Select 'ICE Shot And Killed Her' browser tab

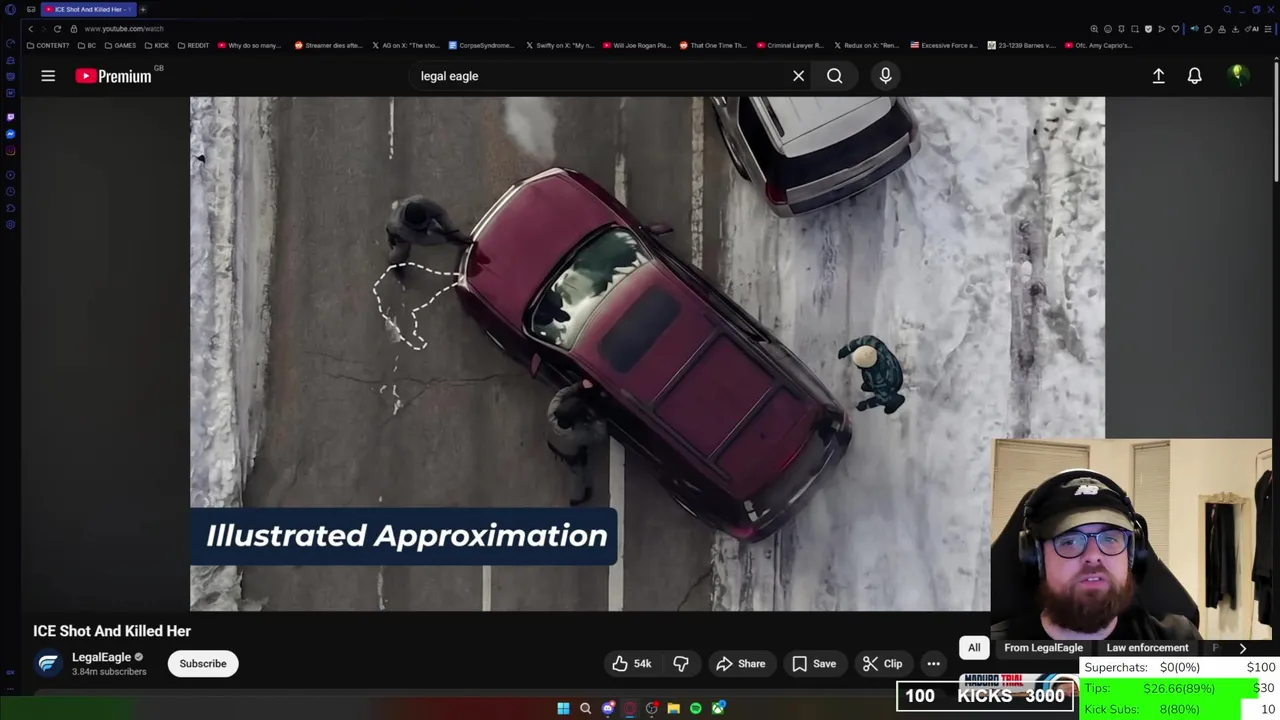pyautogui.click(x=89, y=9)
